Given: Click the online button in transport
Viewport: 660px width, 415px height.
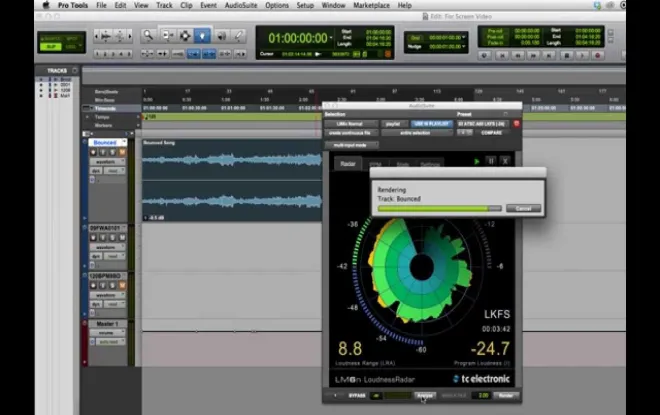Looking at the screenshot, I should (484, 55).
